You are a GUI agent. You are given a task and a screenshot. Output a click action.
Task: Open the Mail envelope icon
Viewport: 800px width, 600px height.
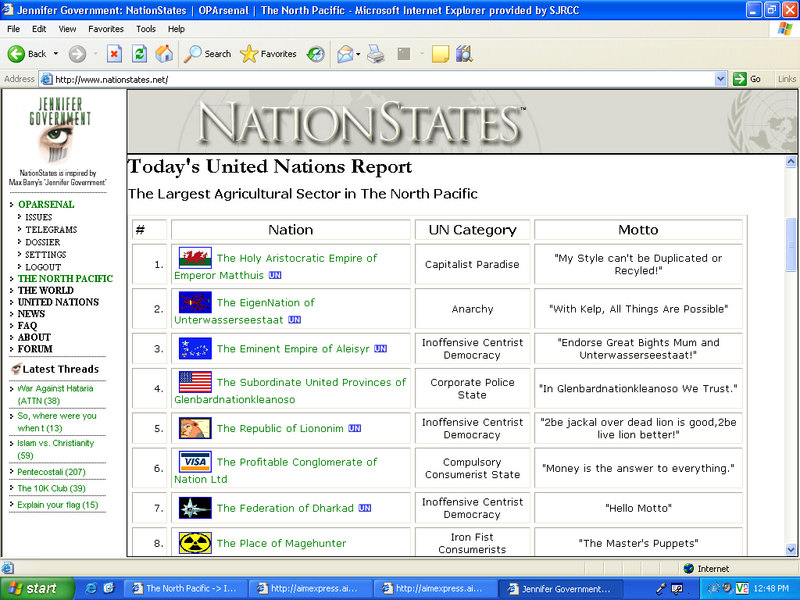pos(345,54)
